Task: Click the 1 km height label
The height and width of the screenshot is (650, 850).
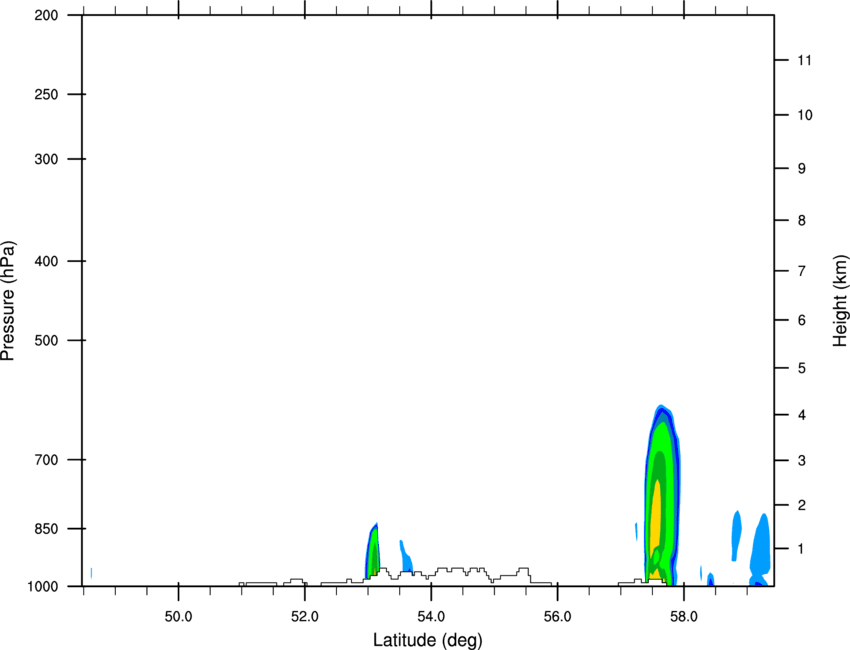Action: point(802,549)
